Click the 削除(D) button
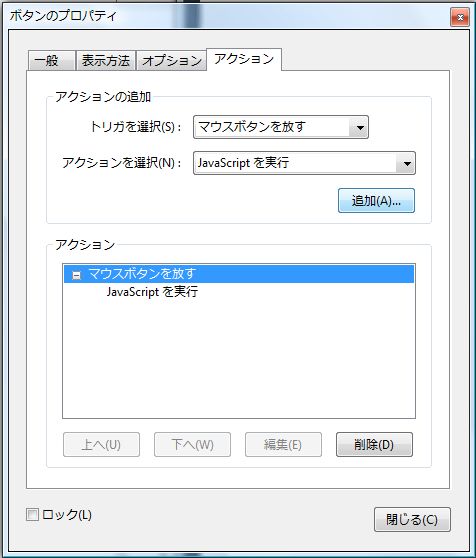Viewport: 476px width, 558px height. [x=374, y=444]
